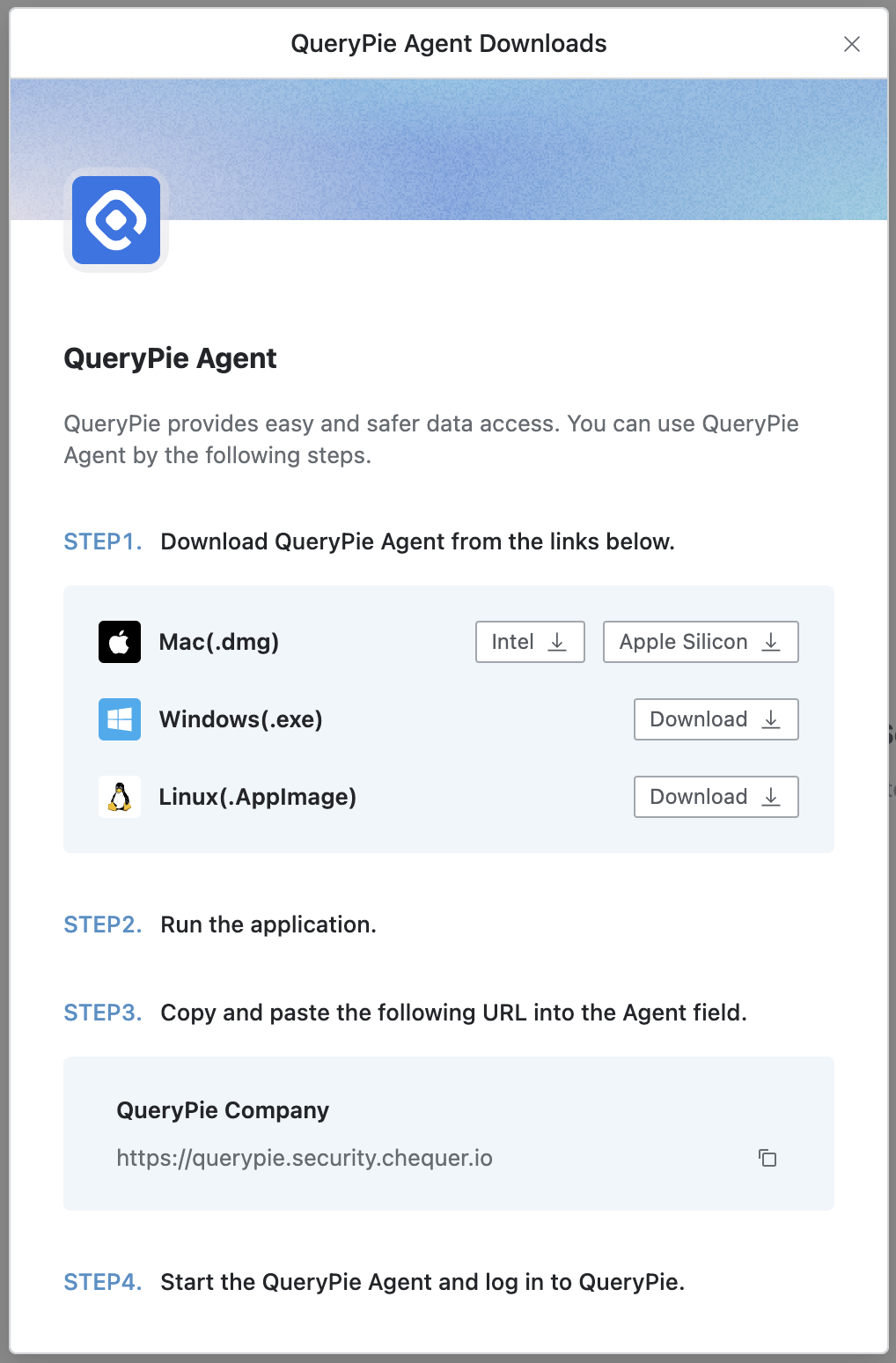
Task: Click the 'STEP1.' label
Action: click(x=103, y=542)
